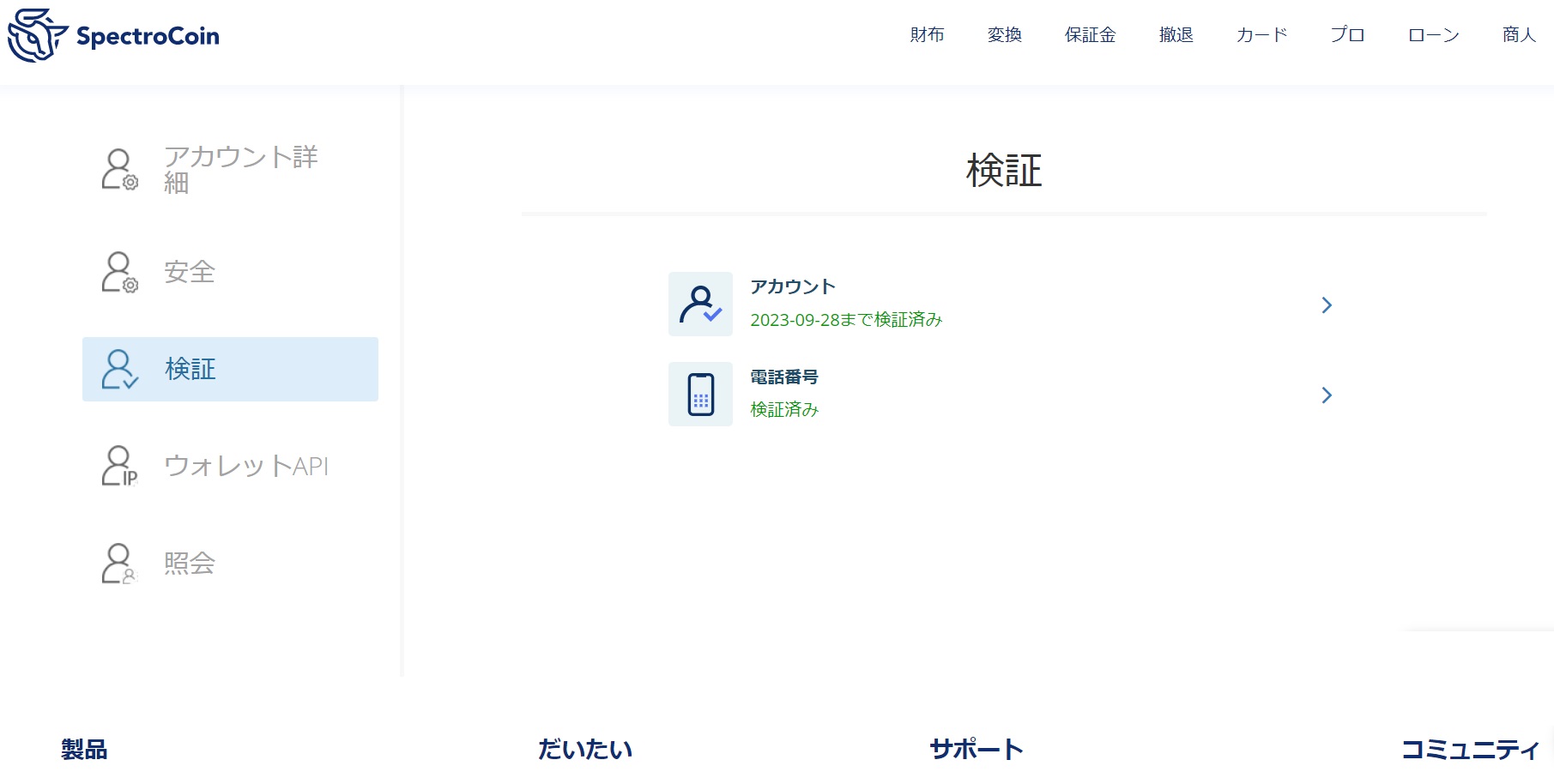Click the 安全 sidebar security icon
The height and width of the screenshot is (784, 1554).
click(x=119, y=272)
